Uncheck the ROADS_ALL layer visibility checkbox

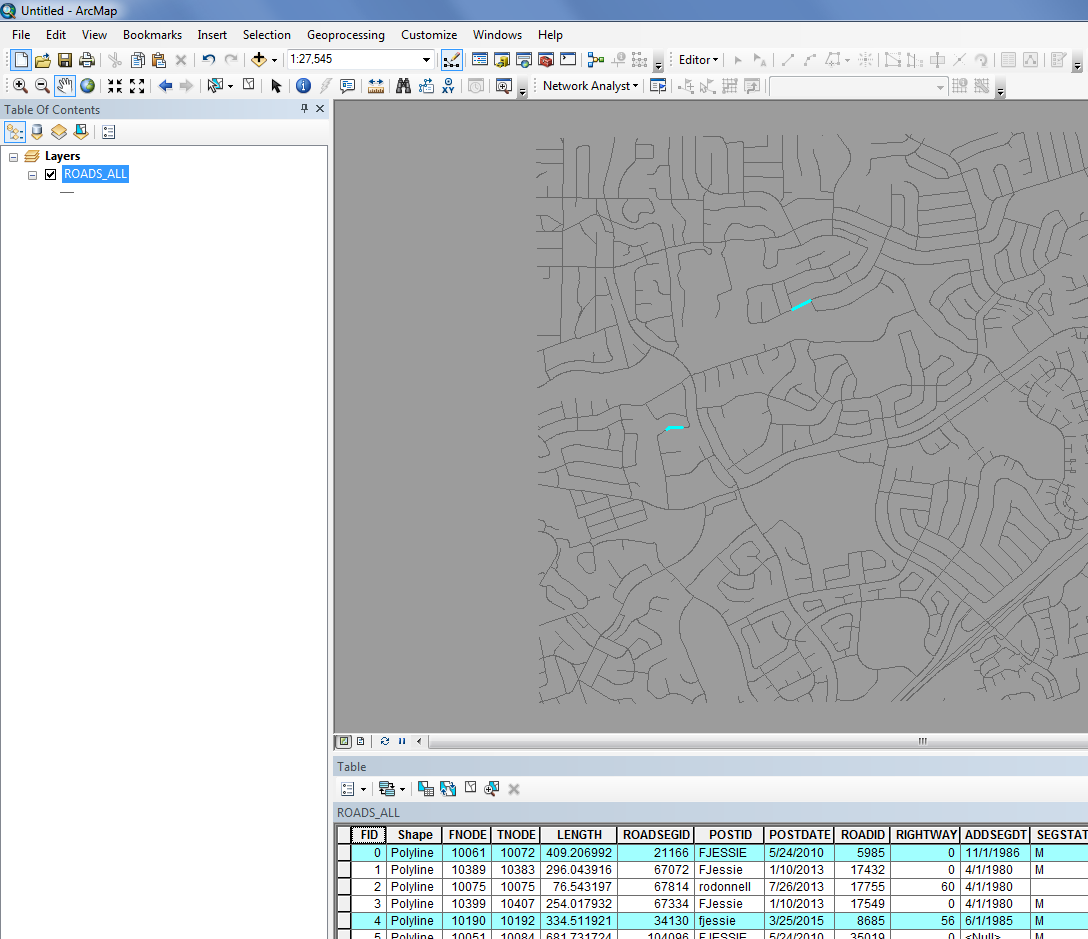[50, 175]
